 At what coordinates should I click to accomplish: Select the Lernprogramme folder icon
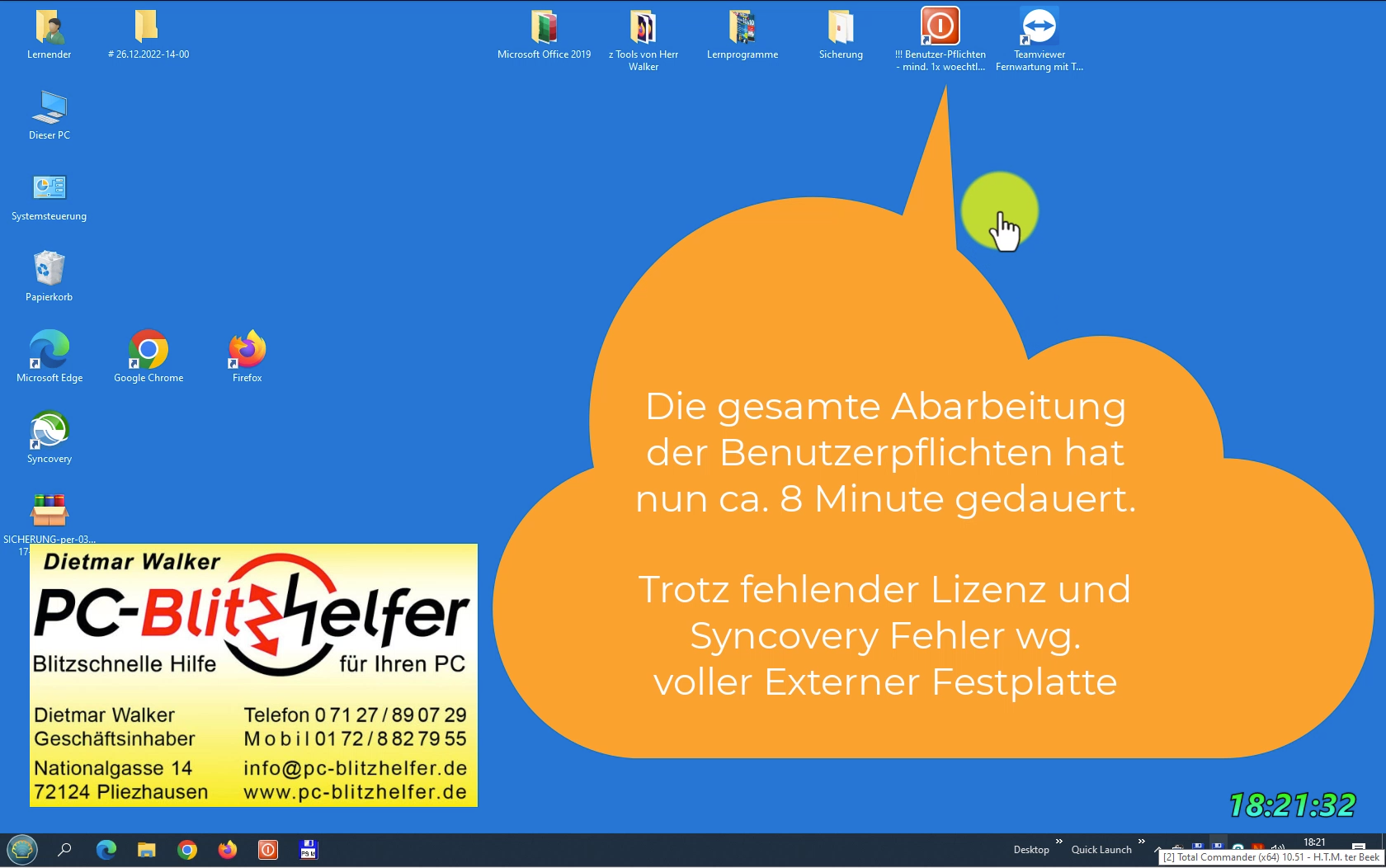(x=742, y=27)
